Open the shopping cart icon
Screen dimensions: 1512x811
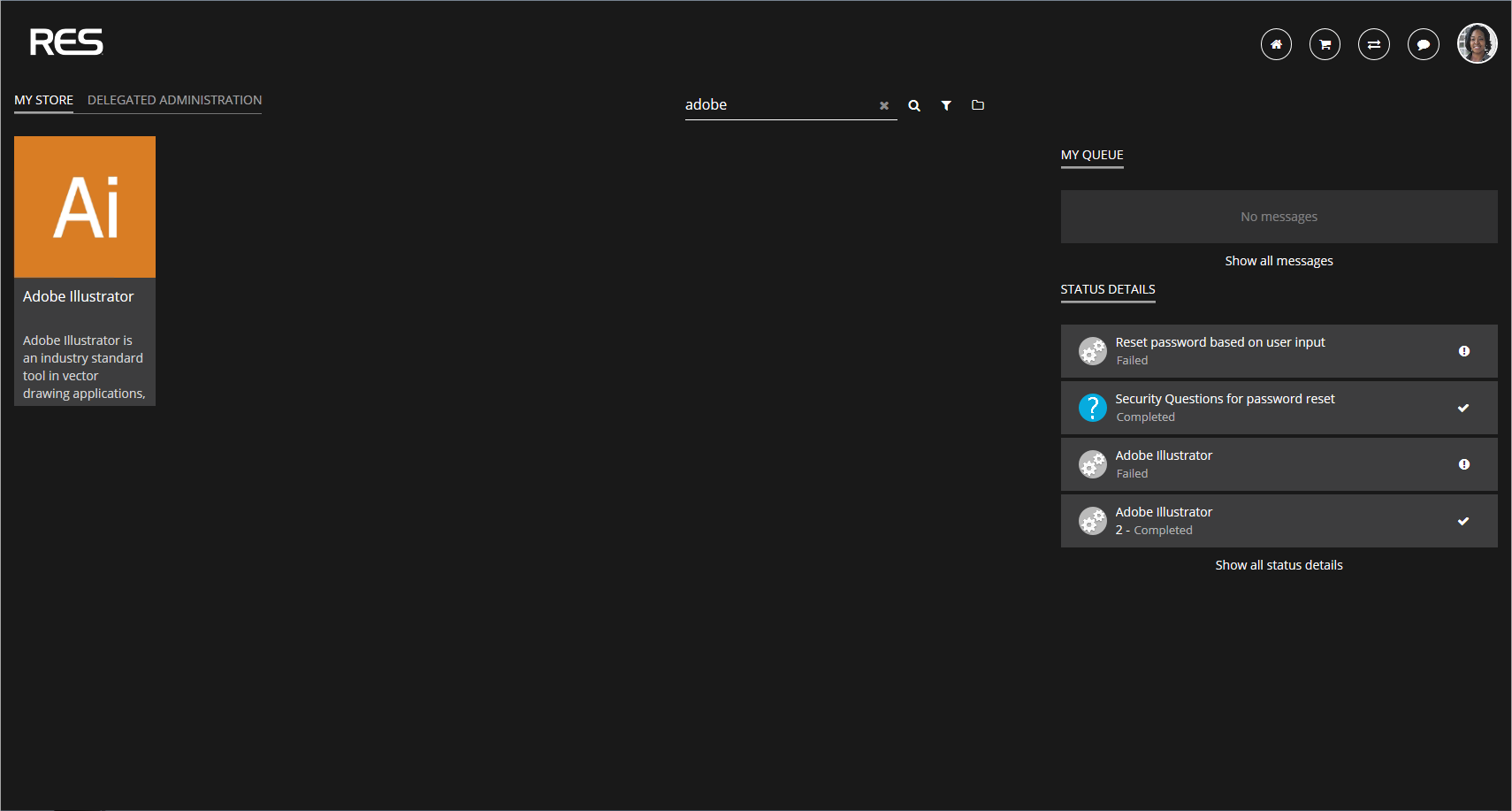[1325, 44]
